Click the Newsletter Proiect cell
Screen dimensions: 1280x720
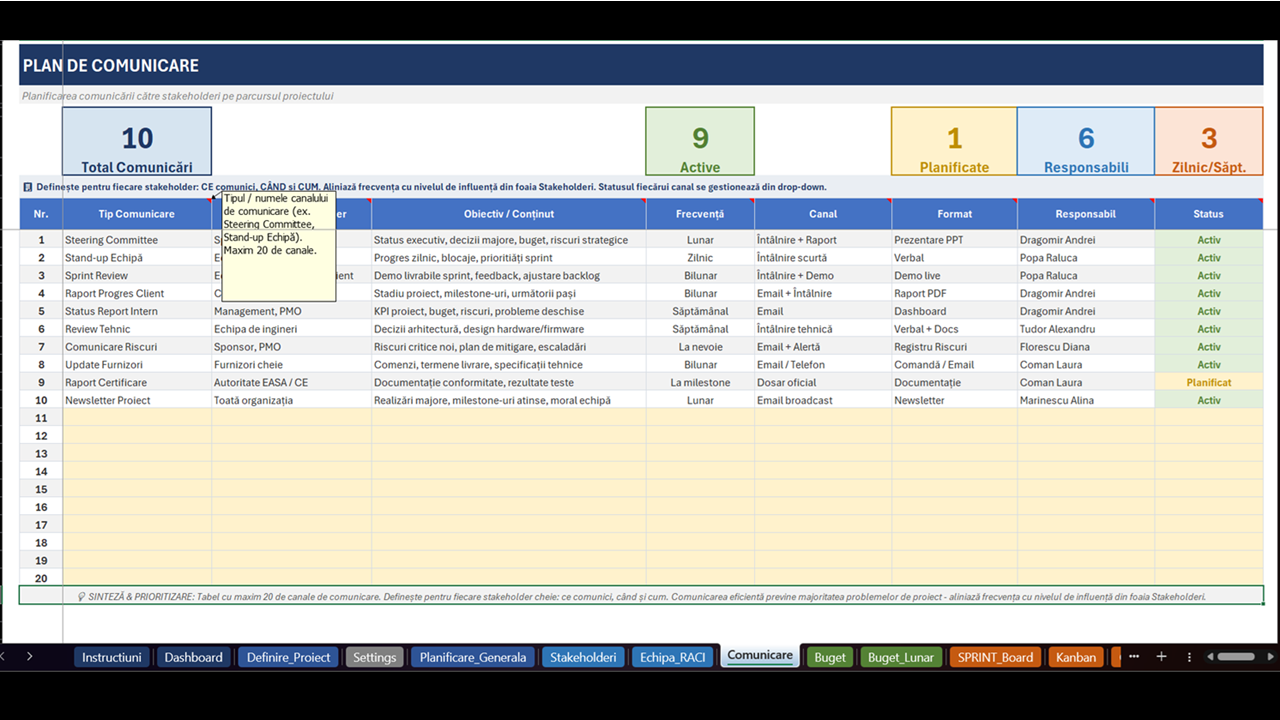pos(137,400)
